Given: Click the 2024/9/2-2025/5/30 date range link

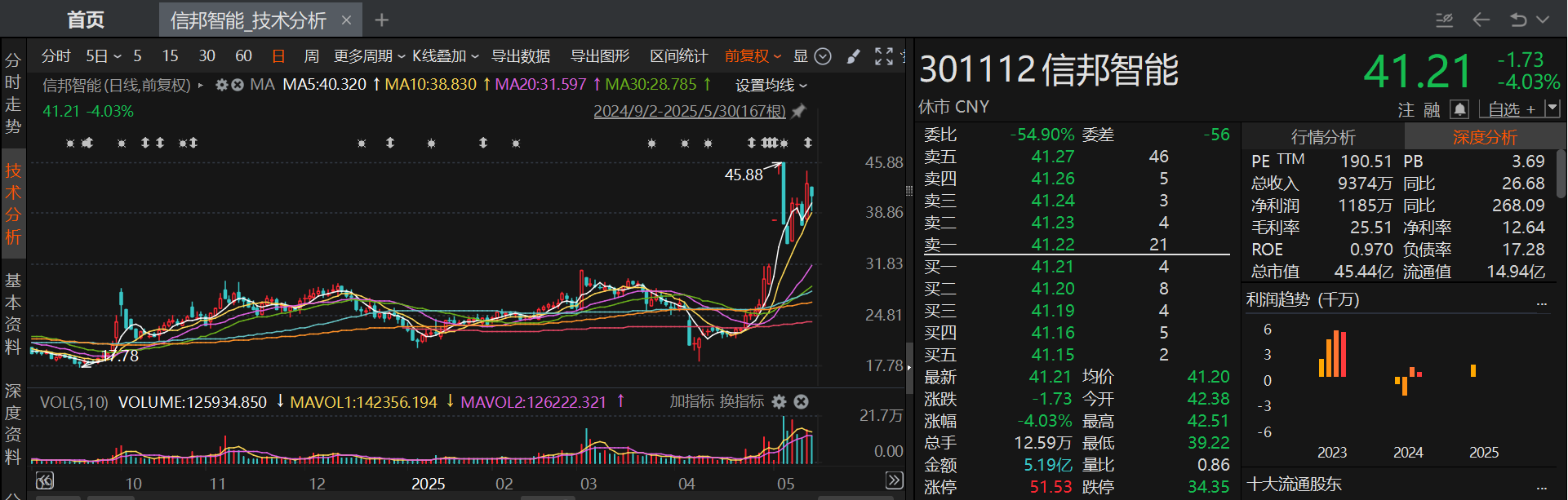Looking at the screenshot, I should (689, 111).
